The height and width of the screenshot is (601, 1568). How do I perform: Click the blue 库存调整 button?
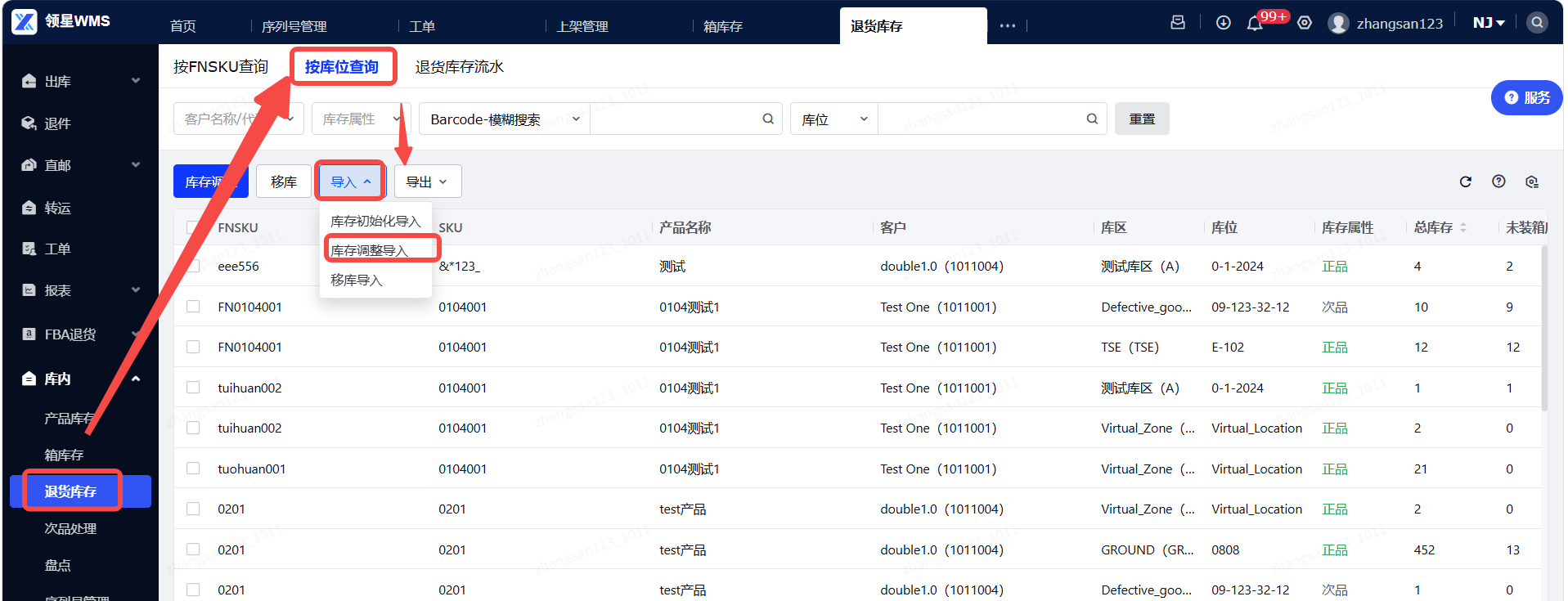(x=211, y=182)
